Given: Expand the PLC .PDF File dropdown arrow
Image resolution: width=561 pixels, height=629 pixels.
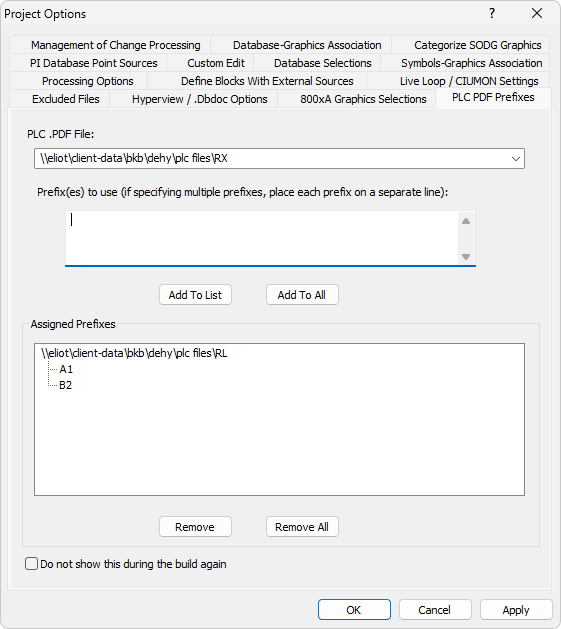Looking at the screenshot, I should (516, 158).
